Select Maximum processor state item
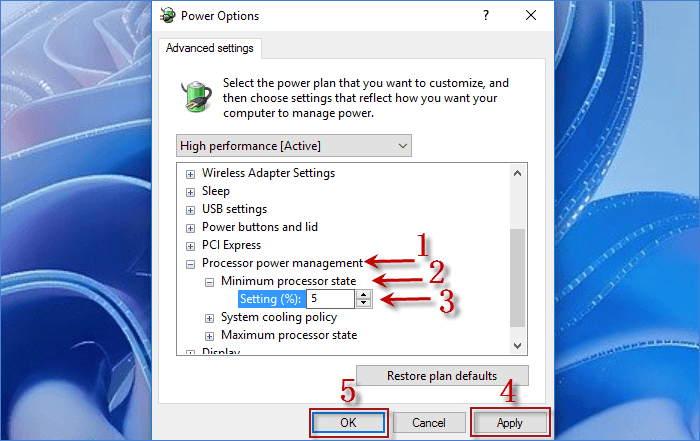This screenshot has height=441, width=700. [x=289, y=335]
